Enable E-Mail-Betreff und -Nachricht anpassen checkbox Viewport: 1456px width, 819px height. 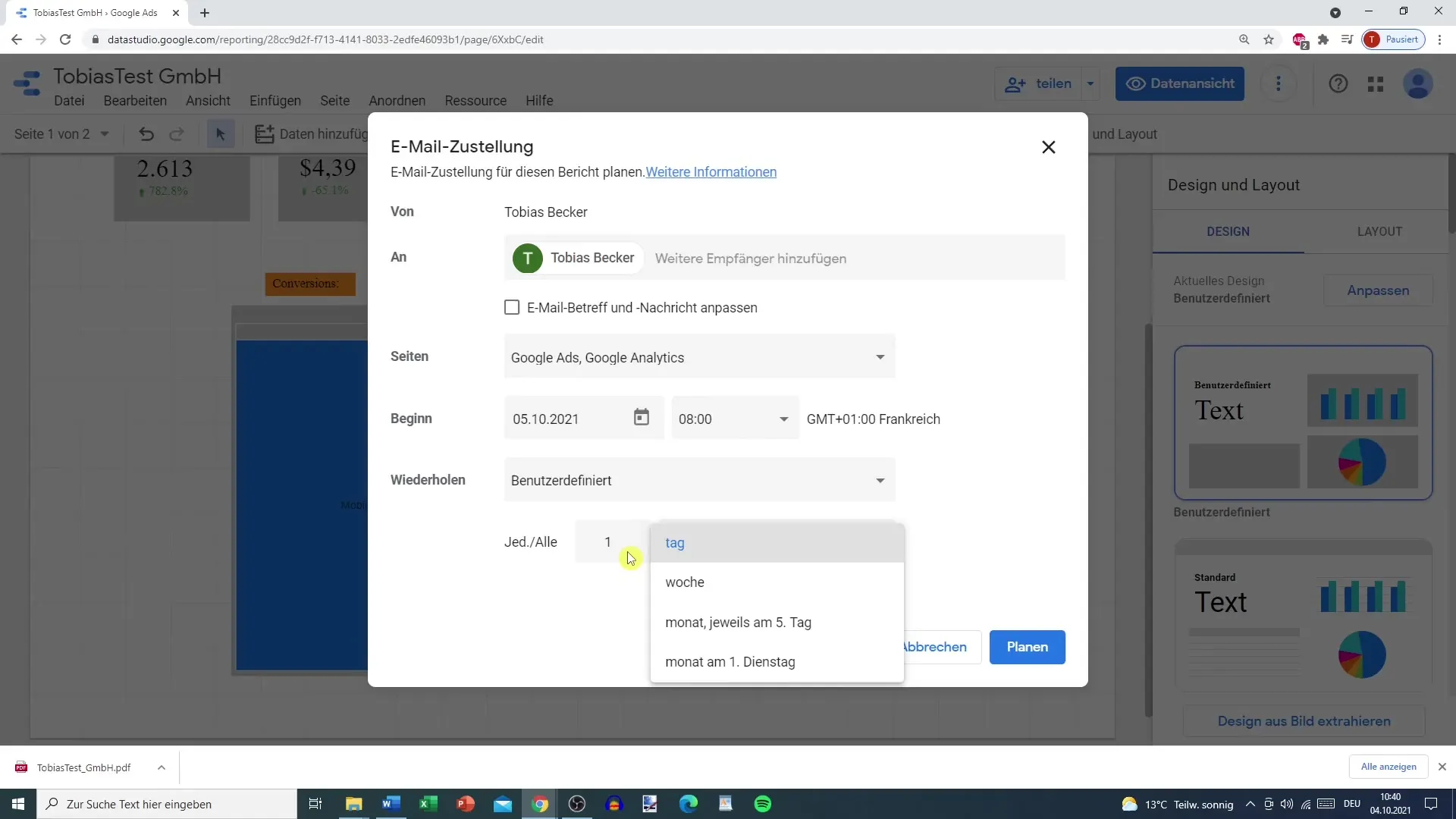coord(512,307)
